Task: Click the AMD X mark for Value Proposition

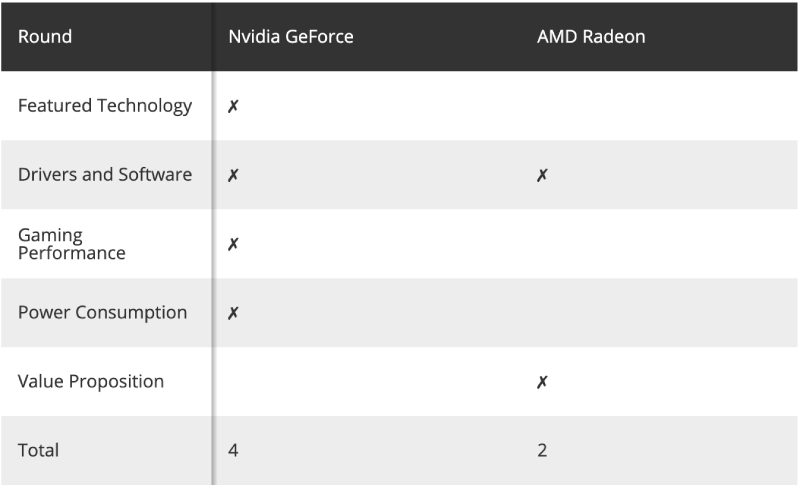Action: [542, 382]
